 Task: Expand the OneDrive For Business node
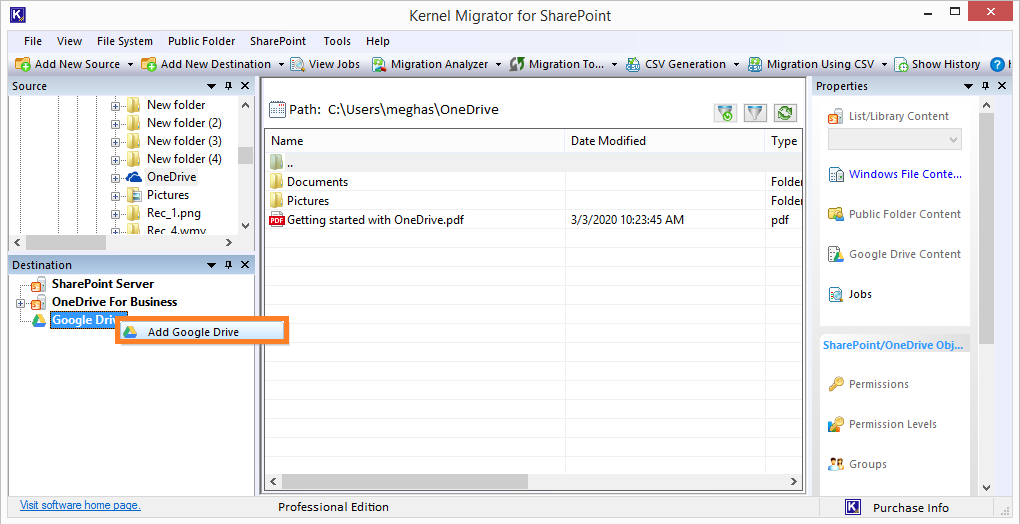point(20,303)
